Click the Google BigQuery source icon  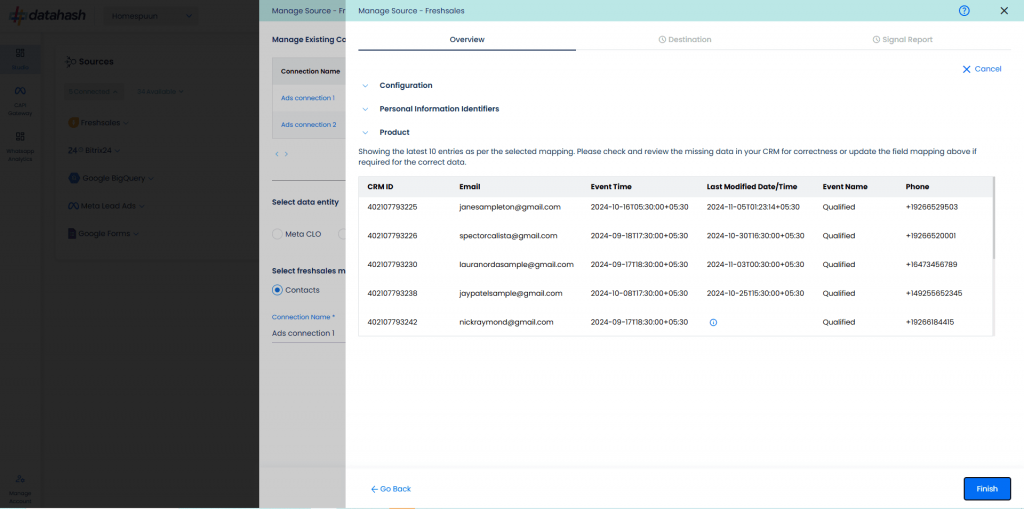(x=74, y=178)
